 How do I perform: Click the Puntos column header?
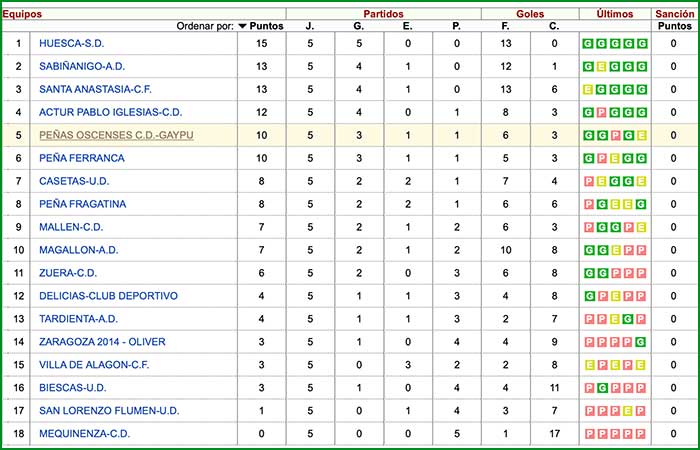265,26
